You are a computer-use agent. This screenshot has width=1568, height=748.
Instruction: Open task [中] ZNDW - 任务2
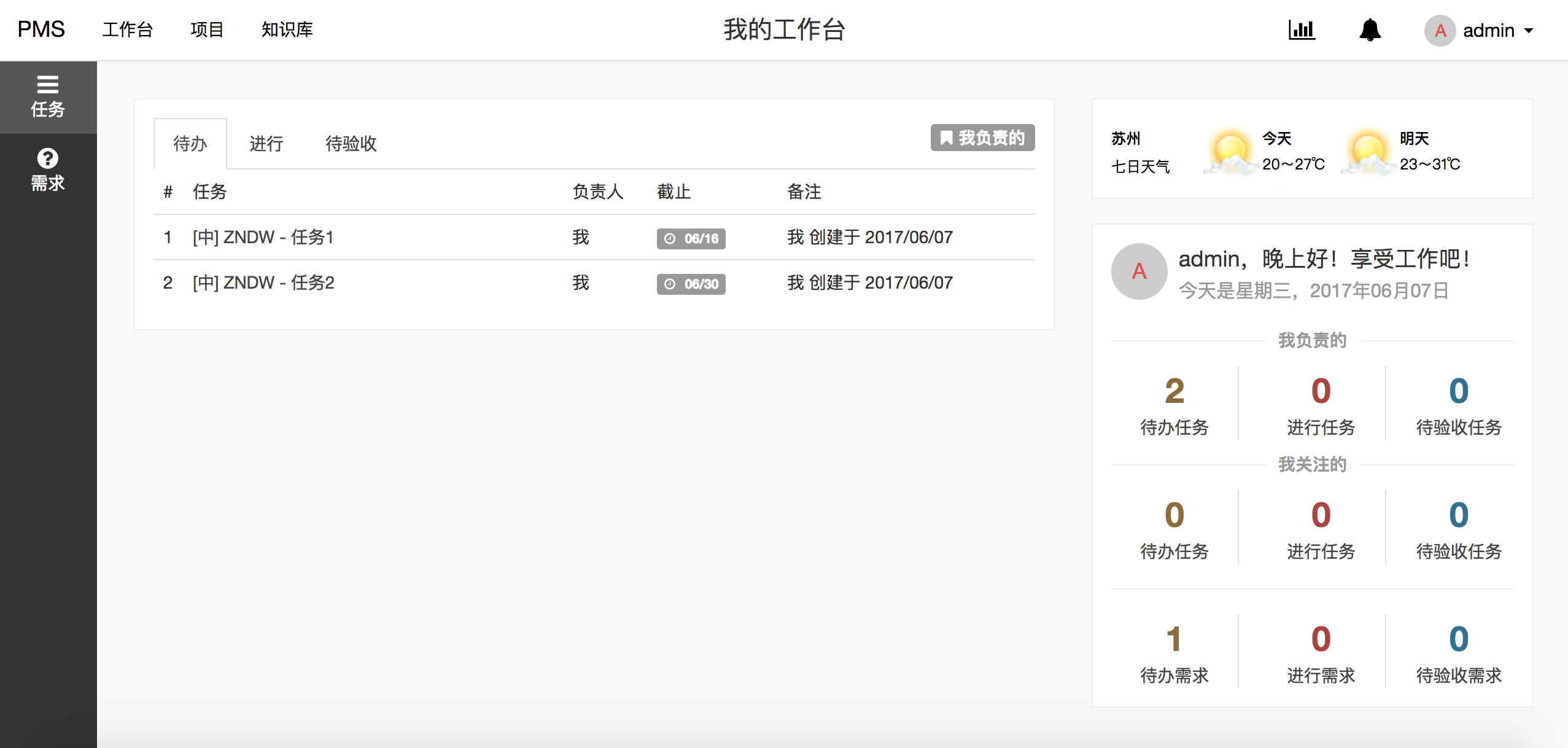click(263, 282)
